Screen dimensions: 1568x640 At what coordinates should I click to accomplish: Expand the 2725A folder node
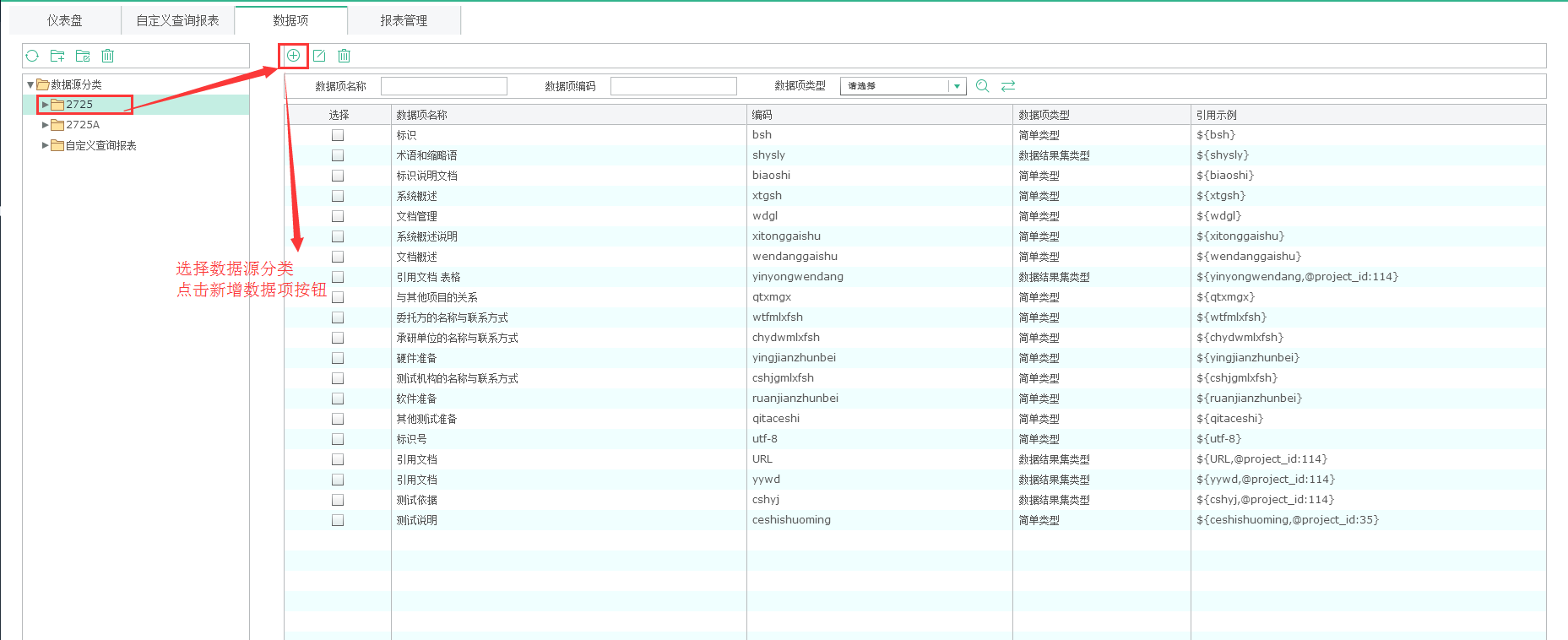(x=46, y=125)
